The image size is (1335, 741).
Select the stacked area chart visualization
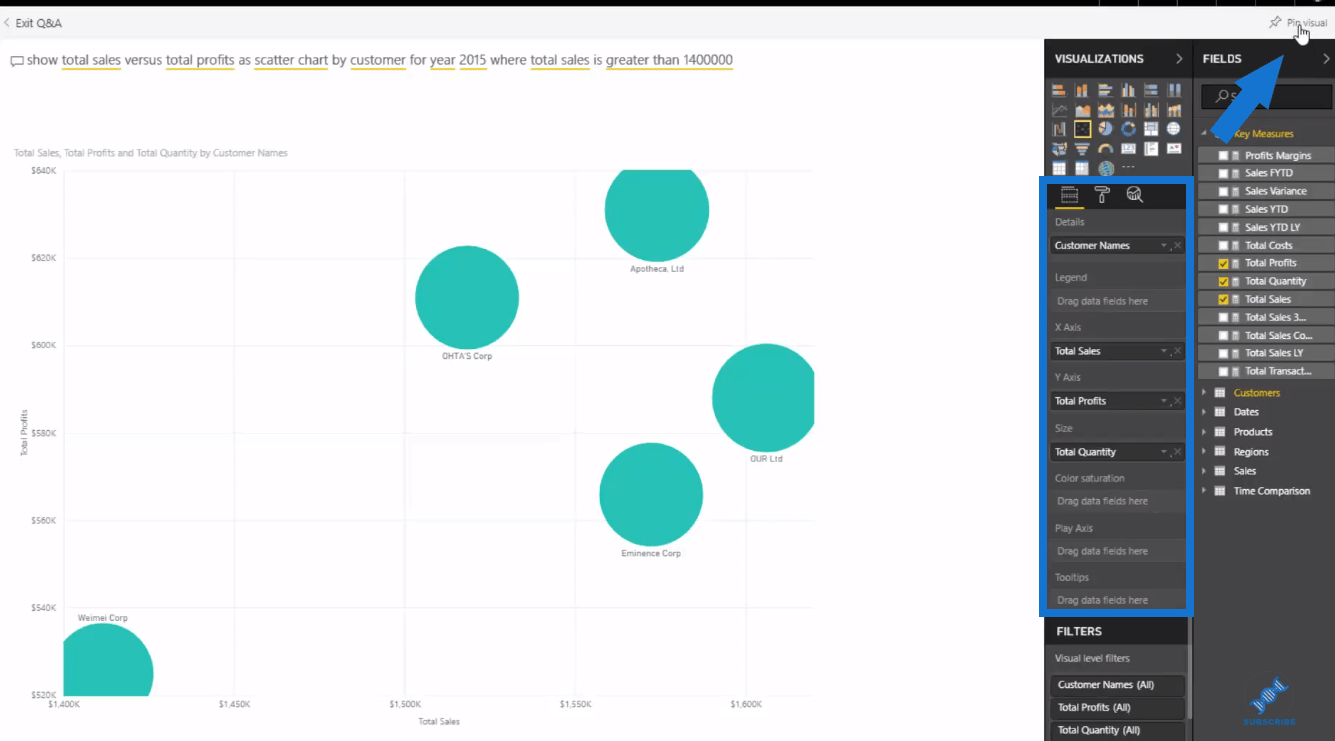pyautogui.click(x=1105, y=110)
